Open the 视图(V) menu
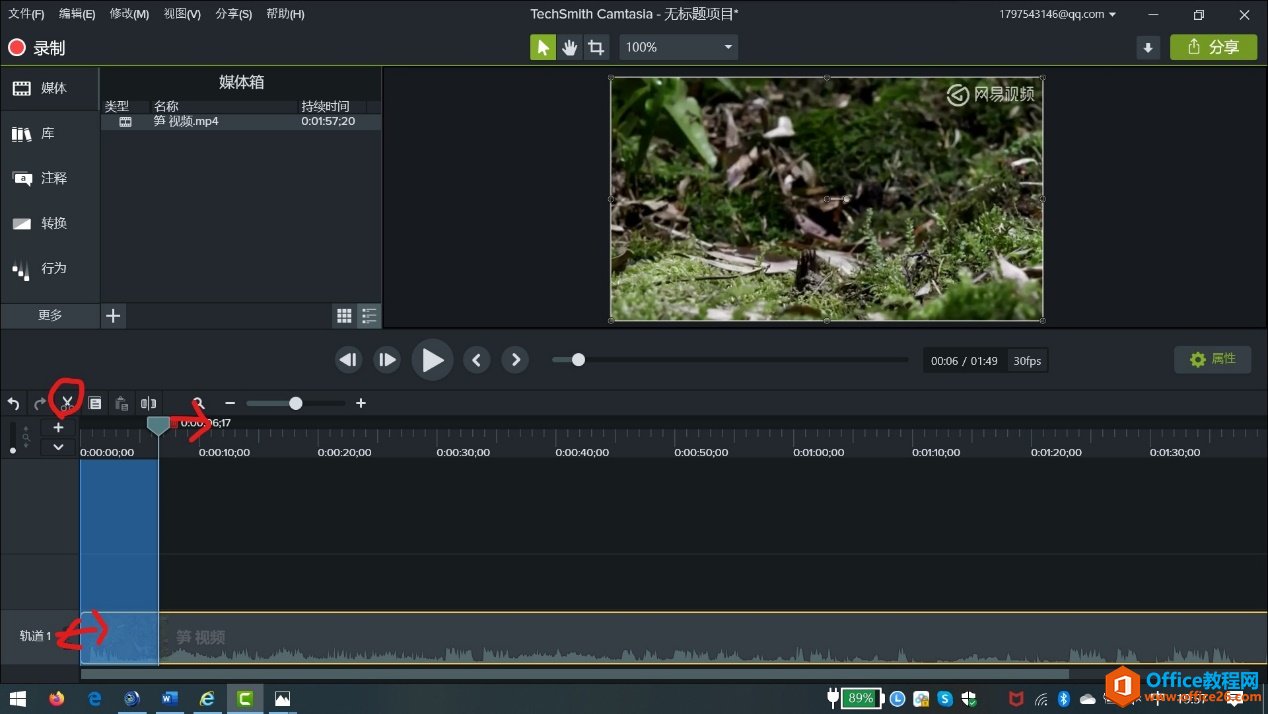1268x714 pixels. tap(182, 14)
